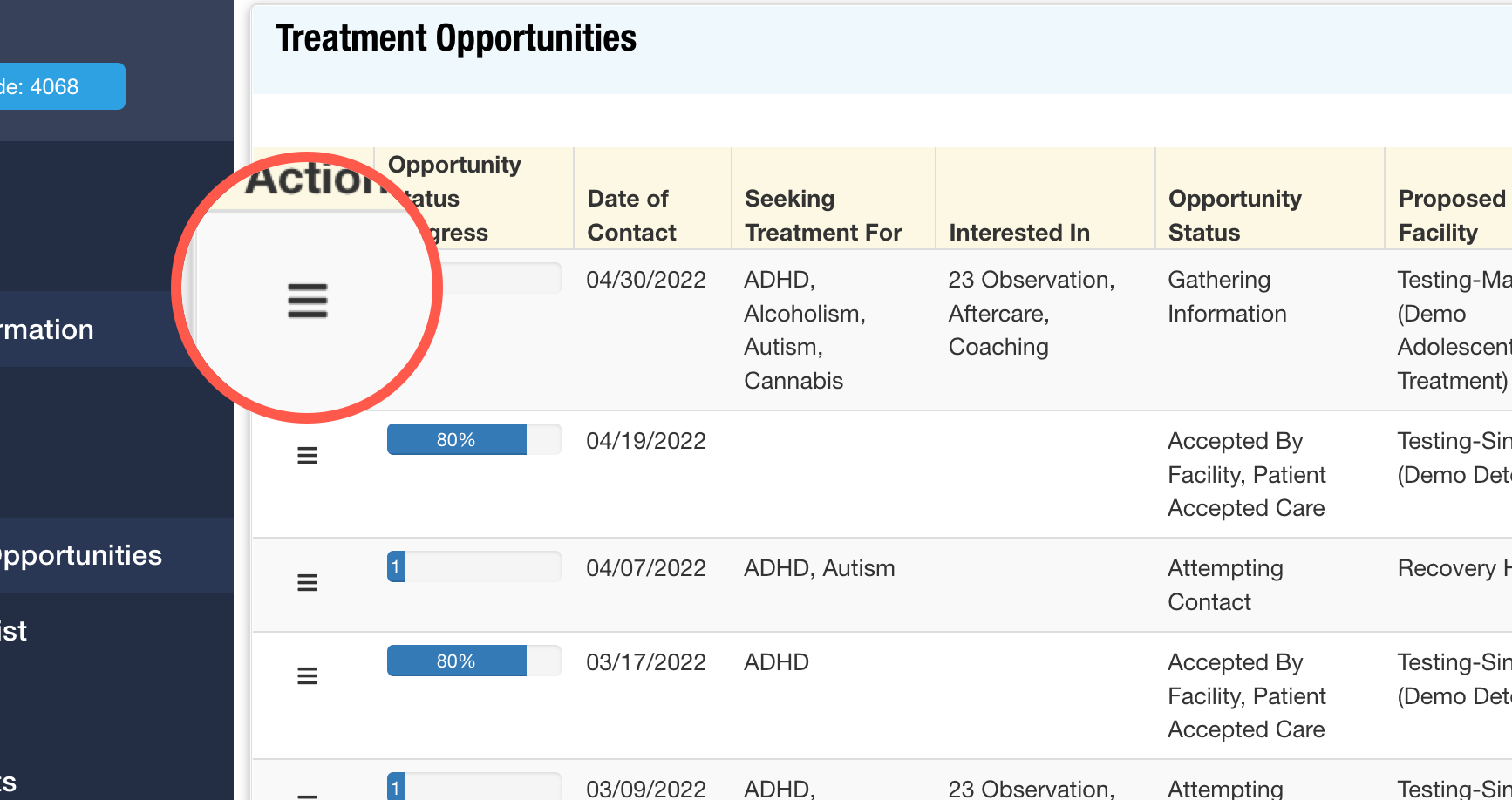
Task: Click the List entry in the sidebar
Action: tap(13, 630)
